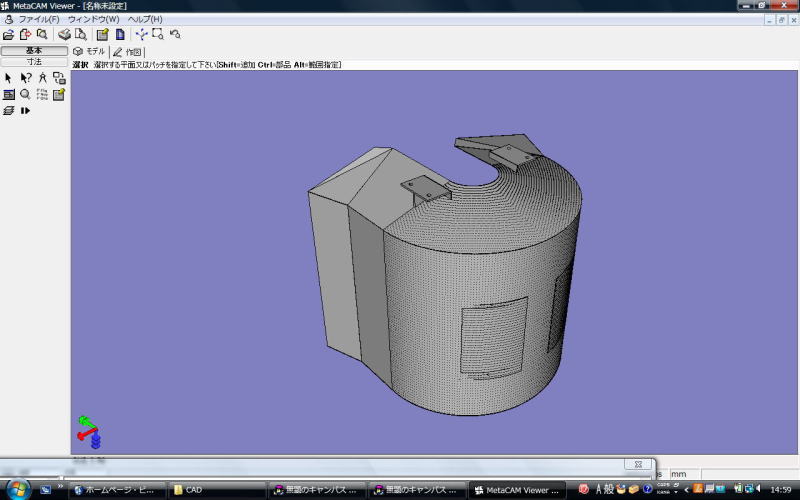This screenshot has height=500, width=800.
Task: Switch to the モデル tab
Action: [89, 51]
